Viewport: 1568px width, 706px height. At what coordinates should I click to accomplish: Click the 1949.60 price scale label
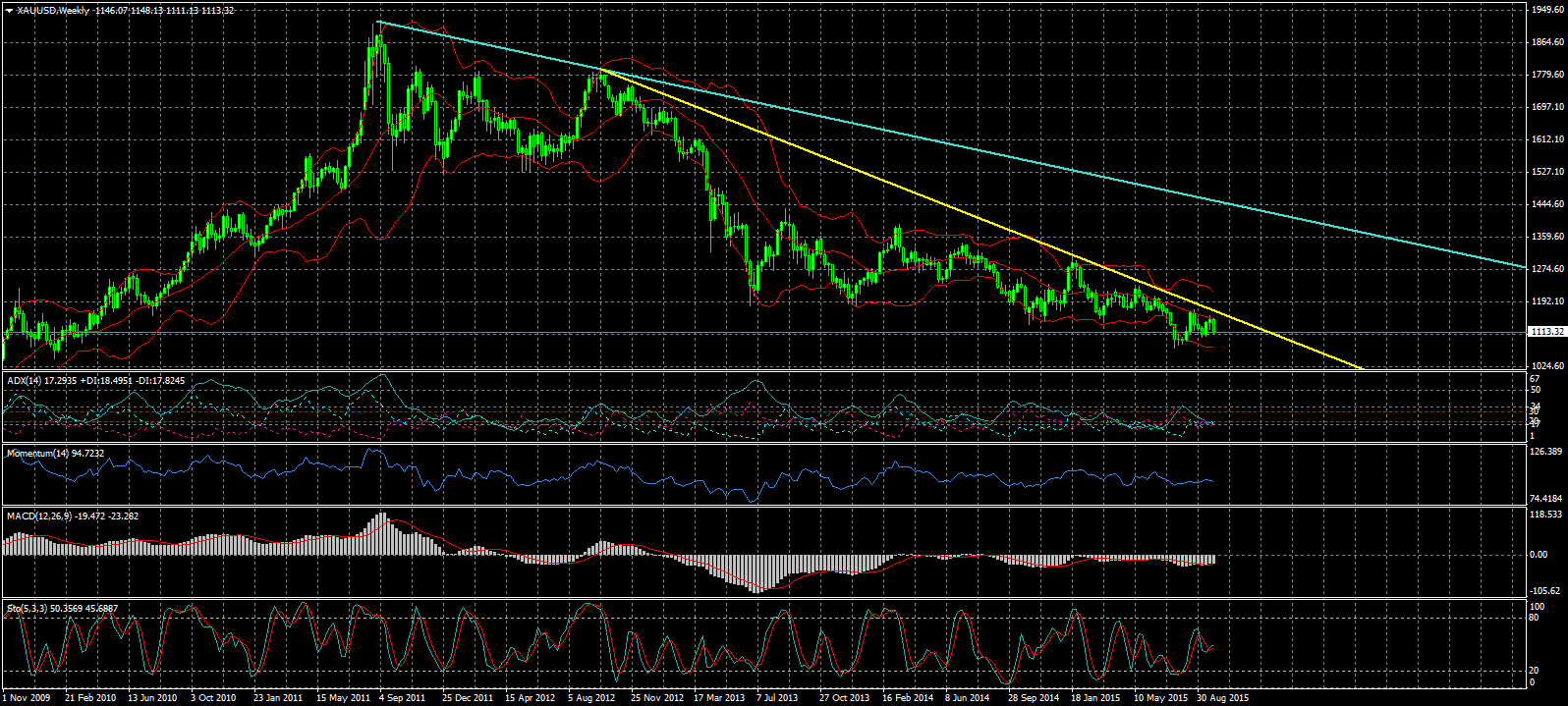coord(1546,10)
